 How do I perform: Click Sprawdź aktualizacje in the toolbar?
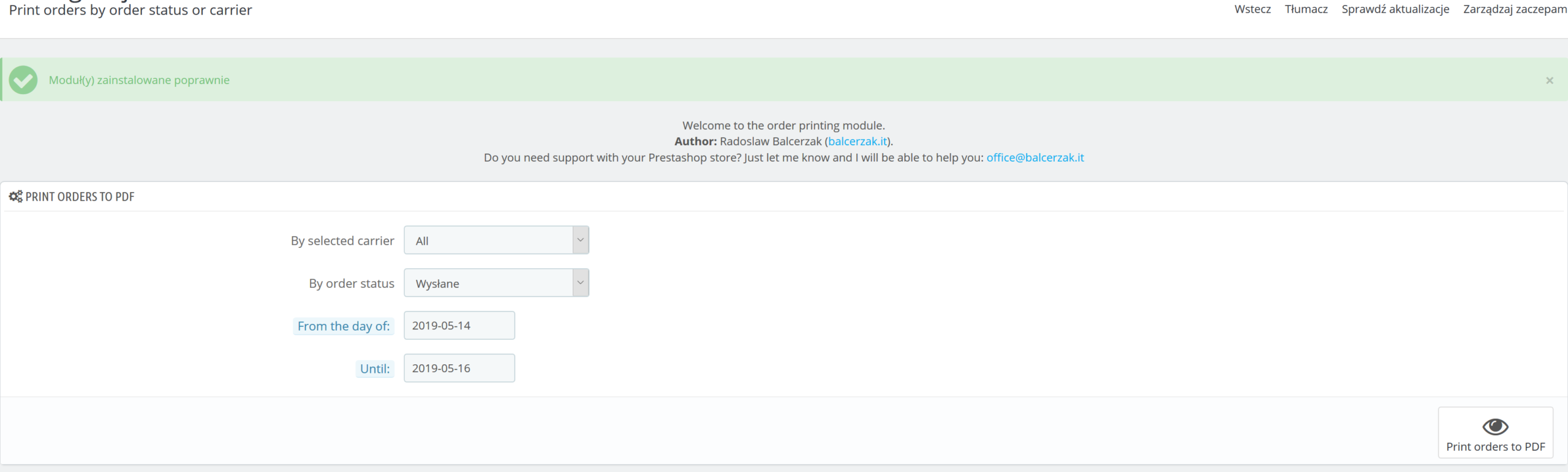1395,9
